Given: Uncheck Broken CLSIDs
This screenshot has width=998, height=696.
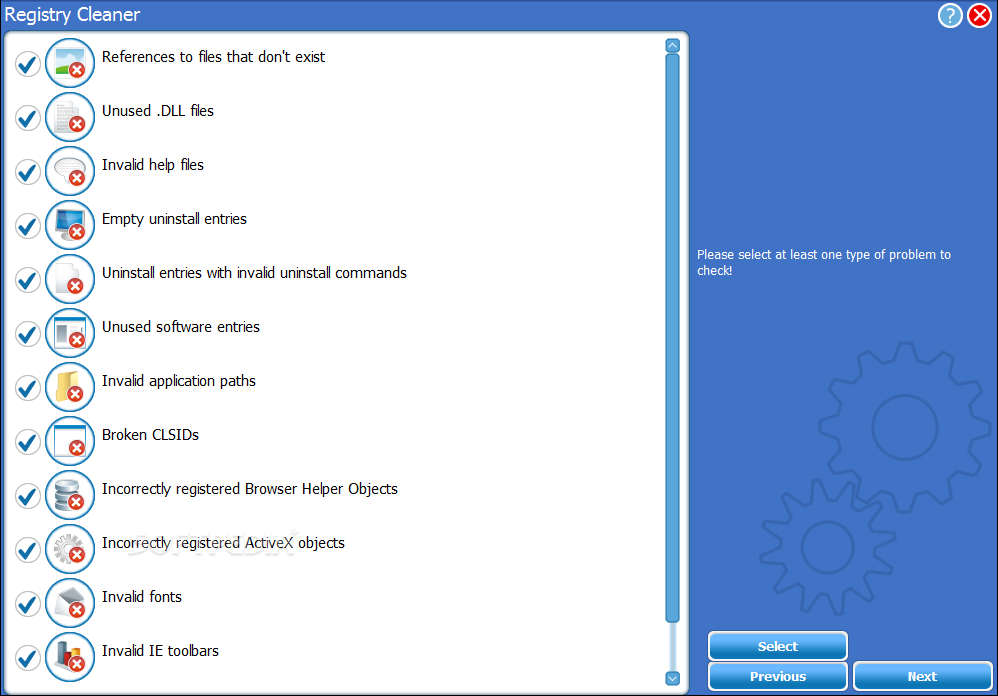Looking at the screenshot, I should [x=28, y=442].
